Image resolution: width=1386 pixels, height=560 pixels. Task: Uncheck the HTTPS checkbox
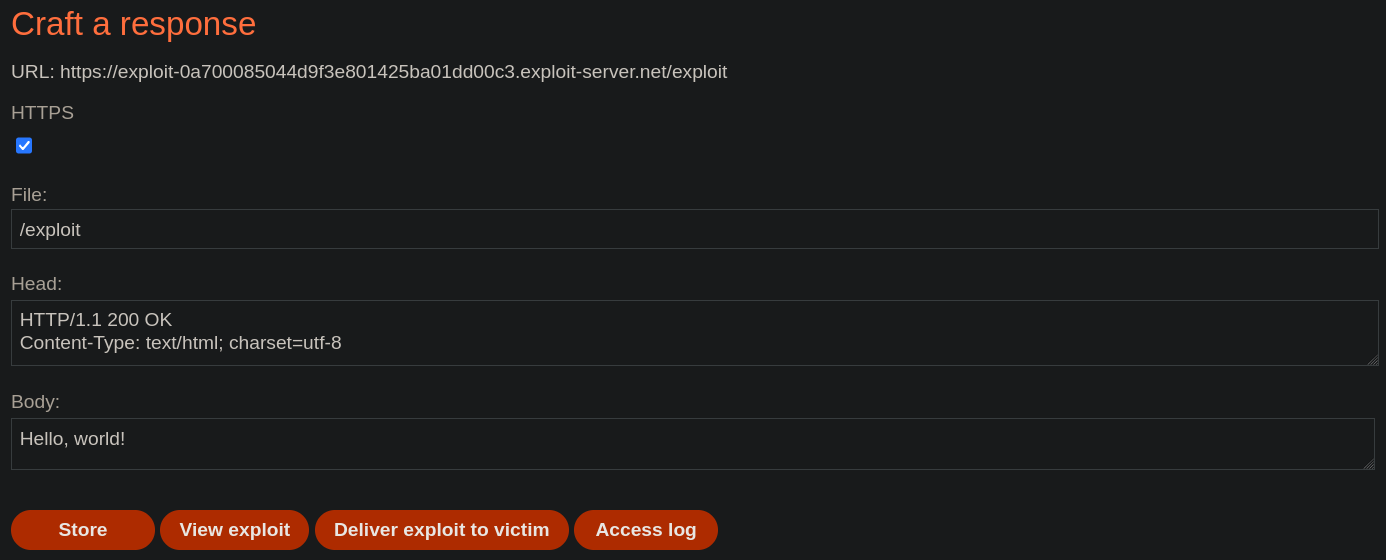point(24,146)
